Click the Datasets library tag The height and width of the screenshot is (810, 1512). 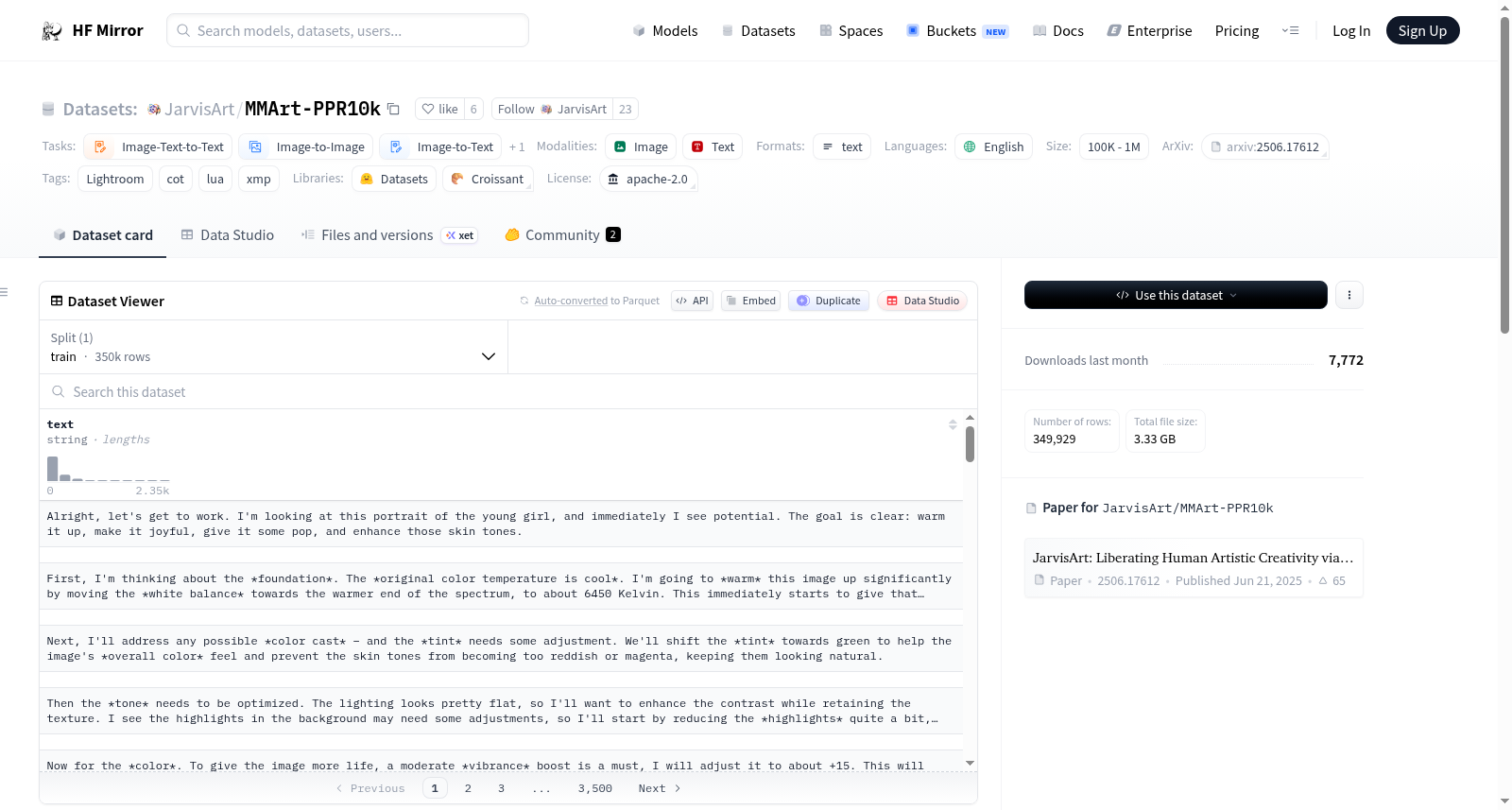pyautogui.click(x=394, y=179)
